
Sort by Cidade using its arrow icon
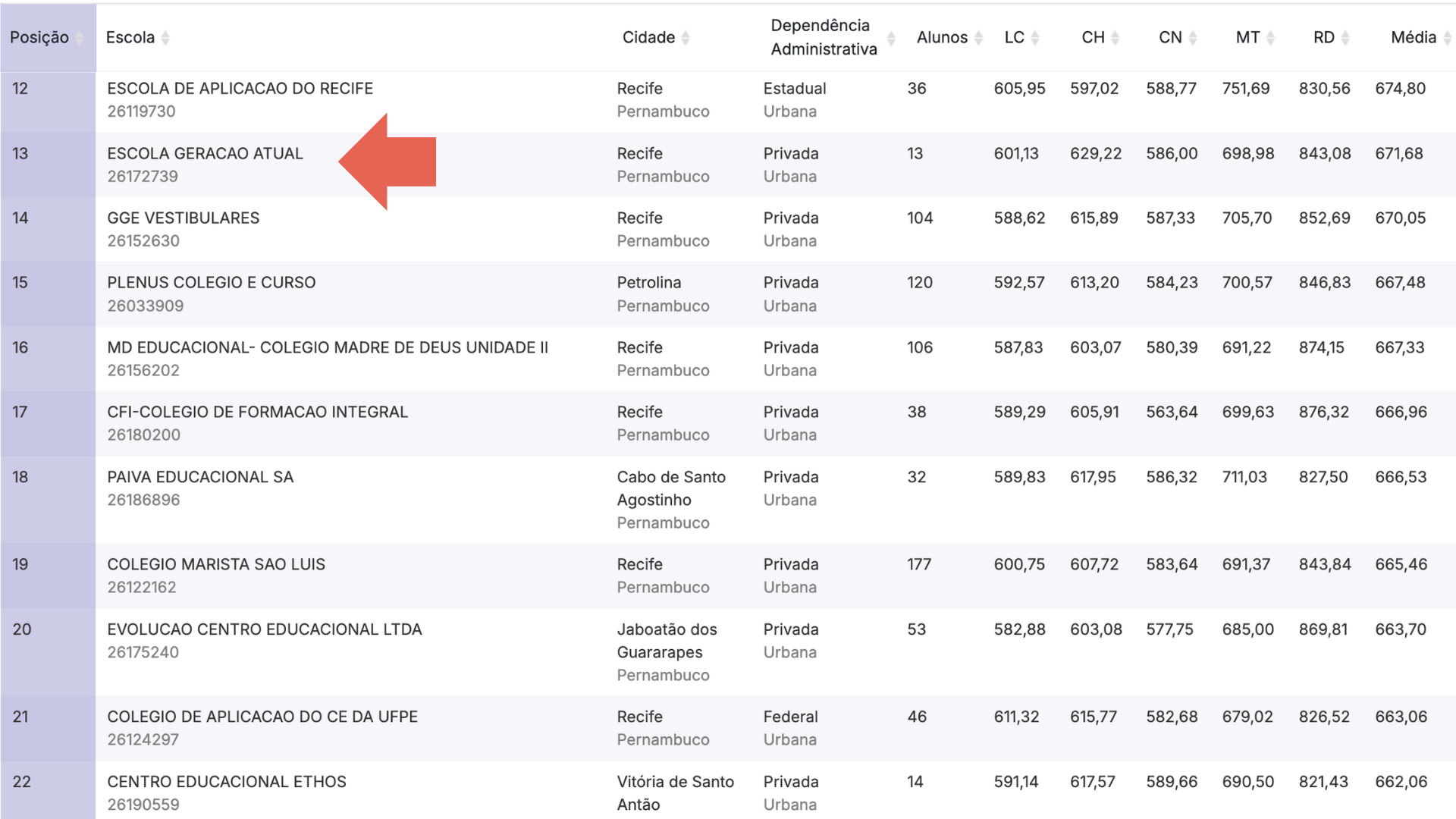coord(686,38)
